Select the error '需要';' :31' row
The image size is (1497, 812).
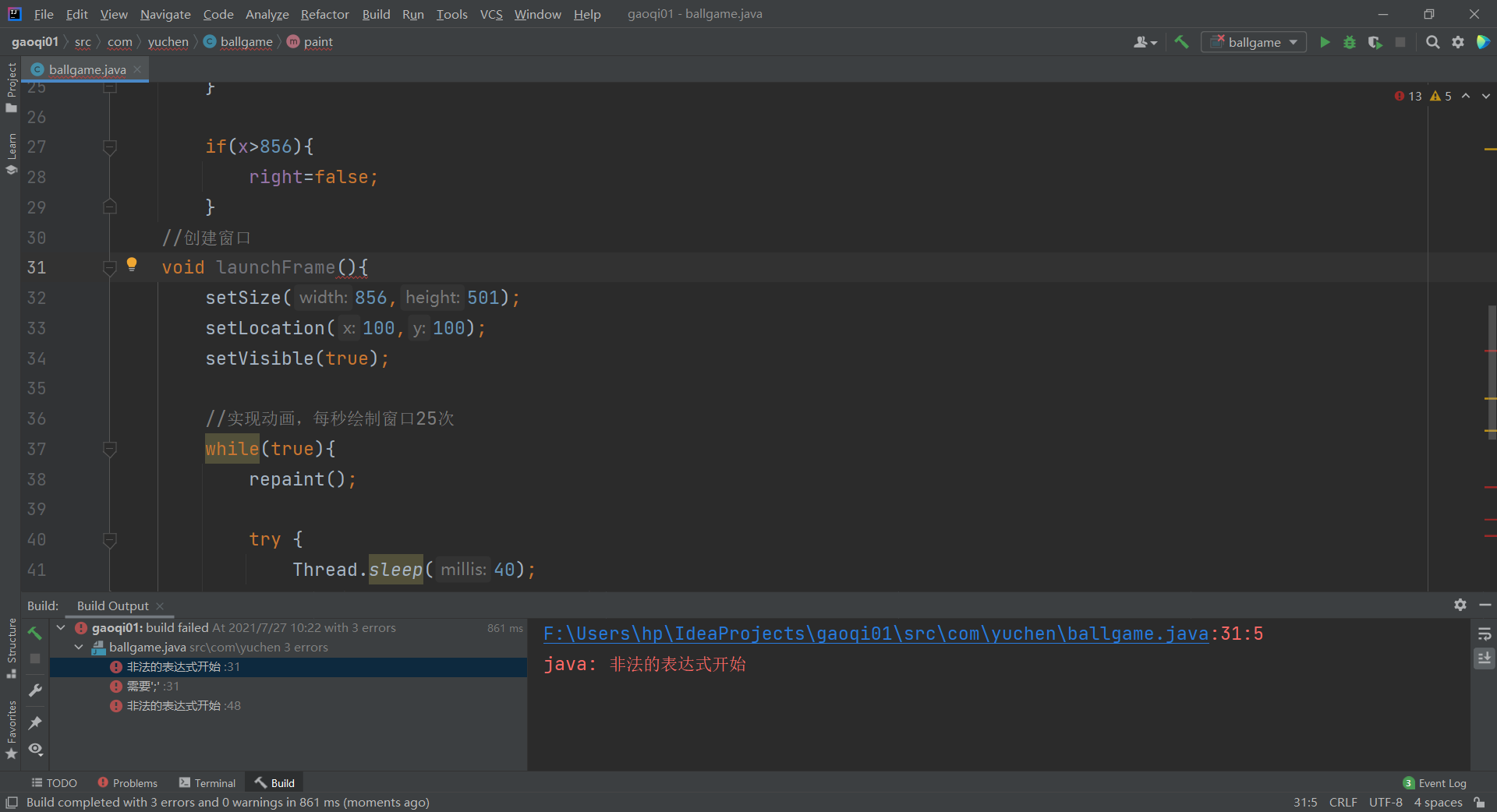[x=288, y=686]
